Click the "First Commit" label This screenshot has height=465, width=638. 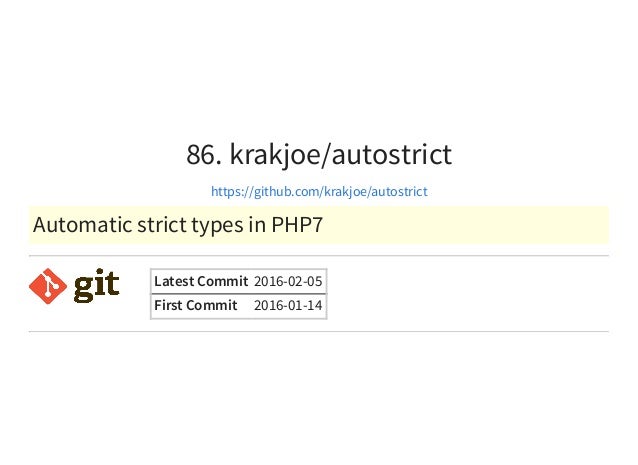click(196, 305)
